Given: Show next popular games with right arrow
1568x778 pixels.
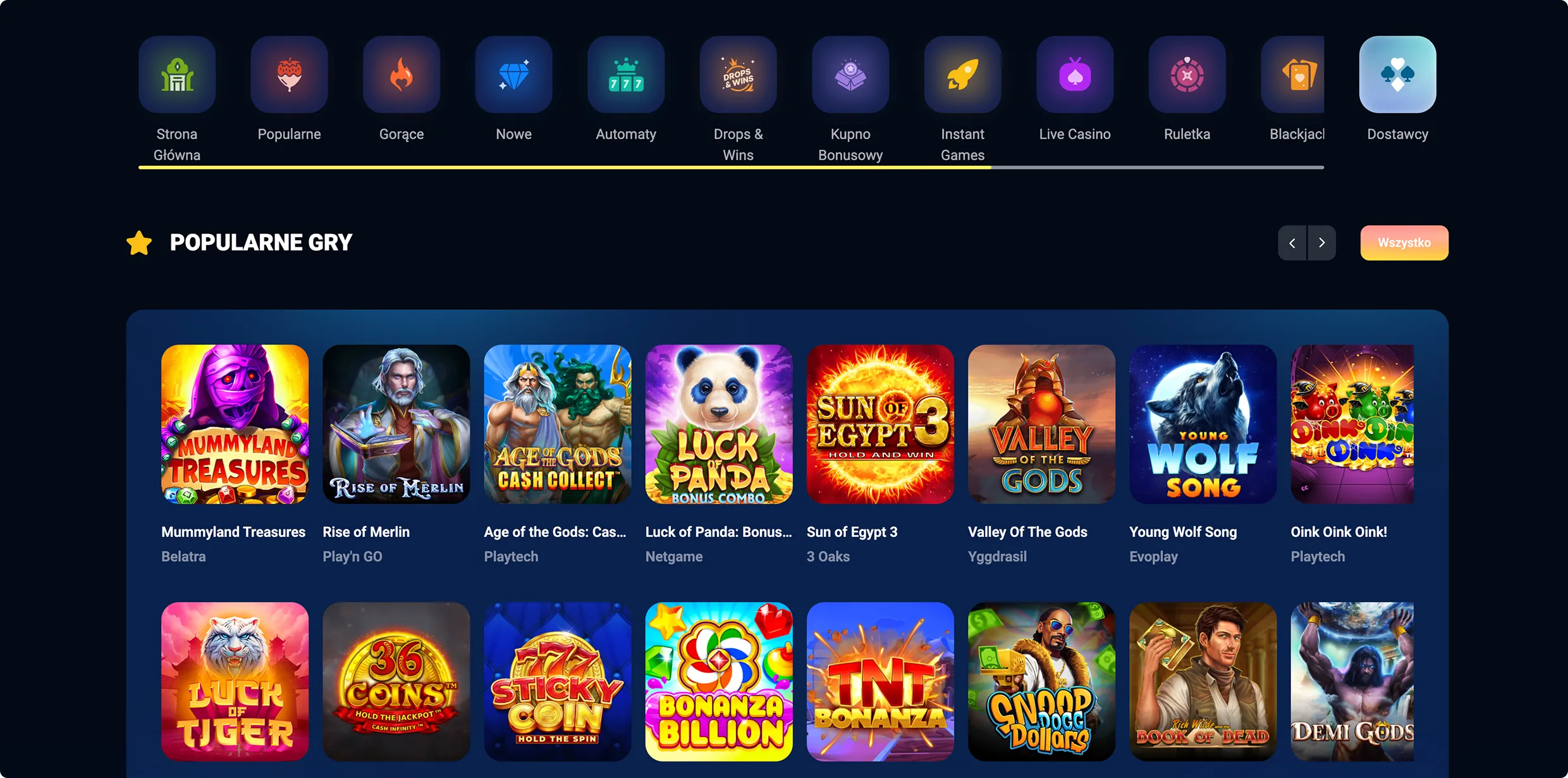Looking at the screenshot, I should [x=1321, y=243].
